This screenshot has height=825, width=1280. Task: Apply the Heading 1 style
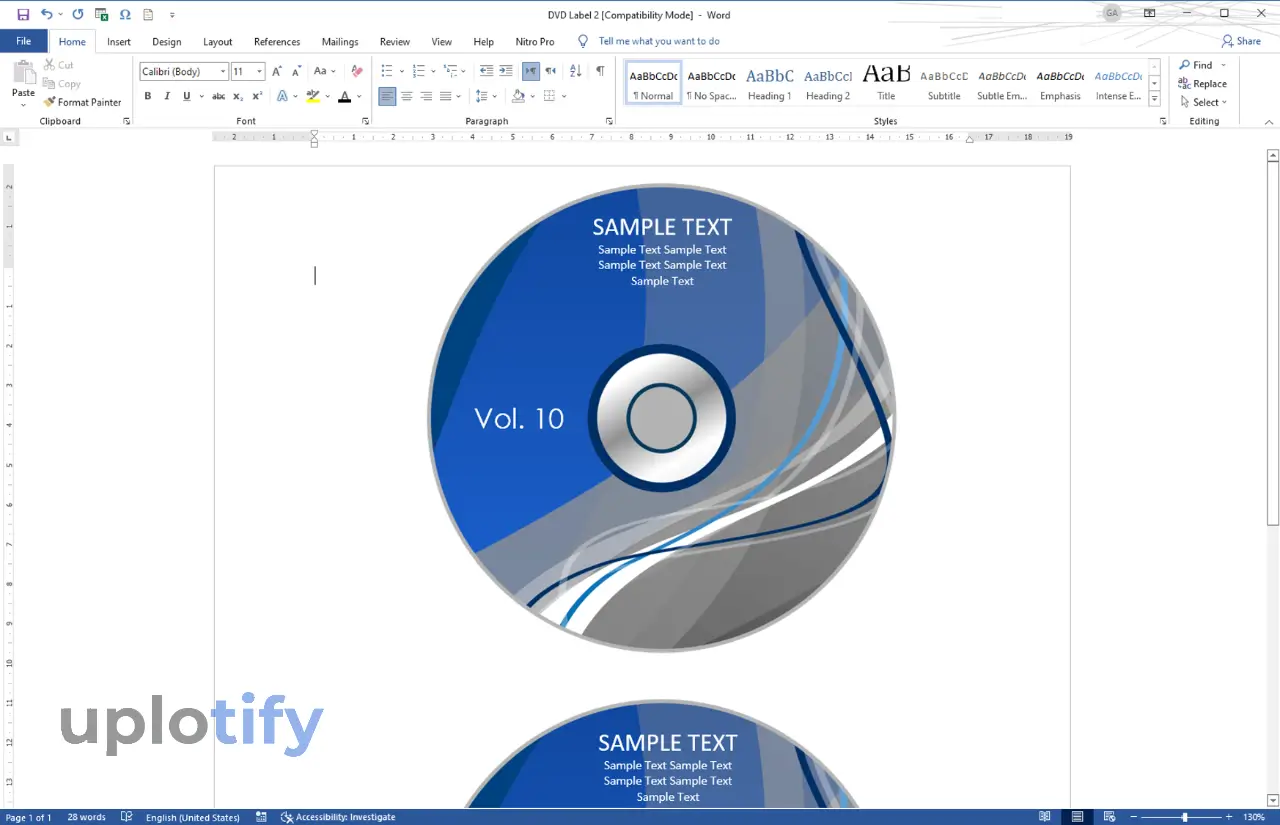tap(769, 83)
